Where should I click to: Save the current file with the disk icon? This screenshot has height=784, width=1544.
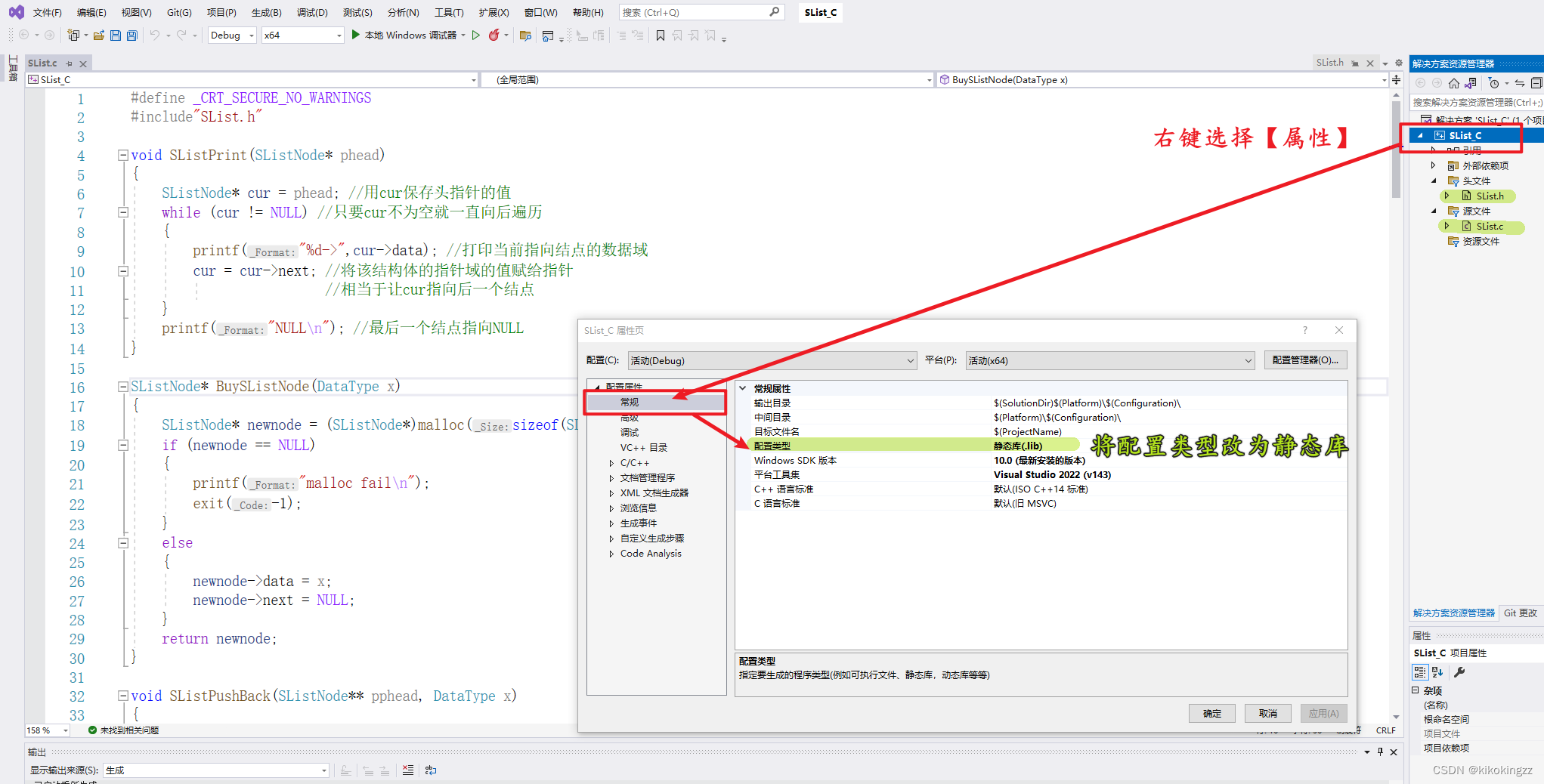pos(116,35)
